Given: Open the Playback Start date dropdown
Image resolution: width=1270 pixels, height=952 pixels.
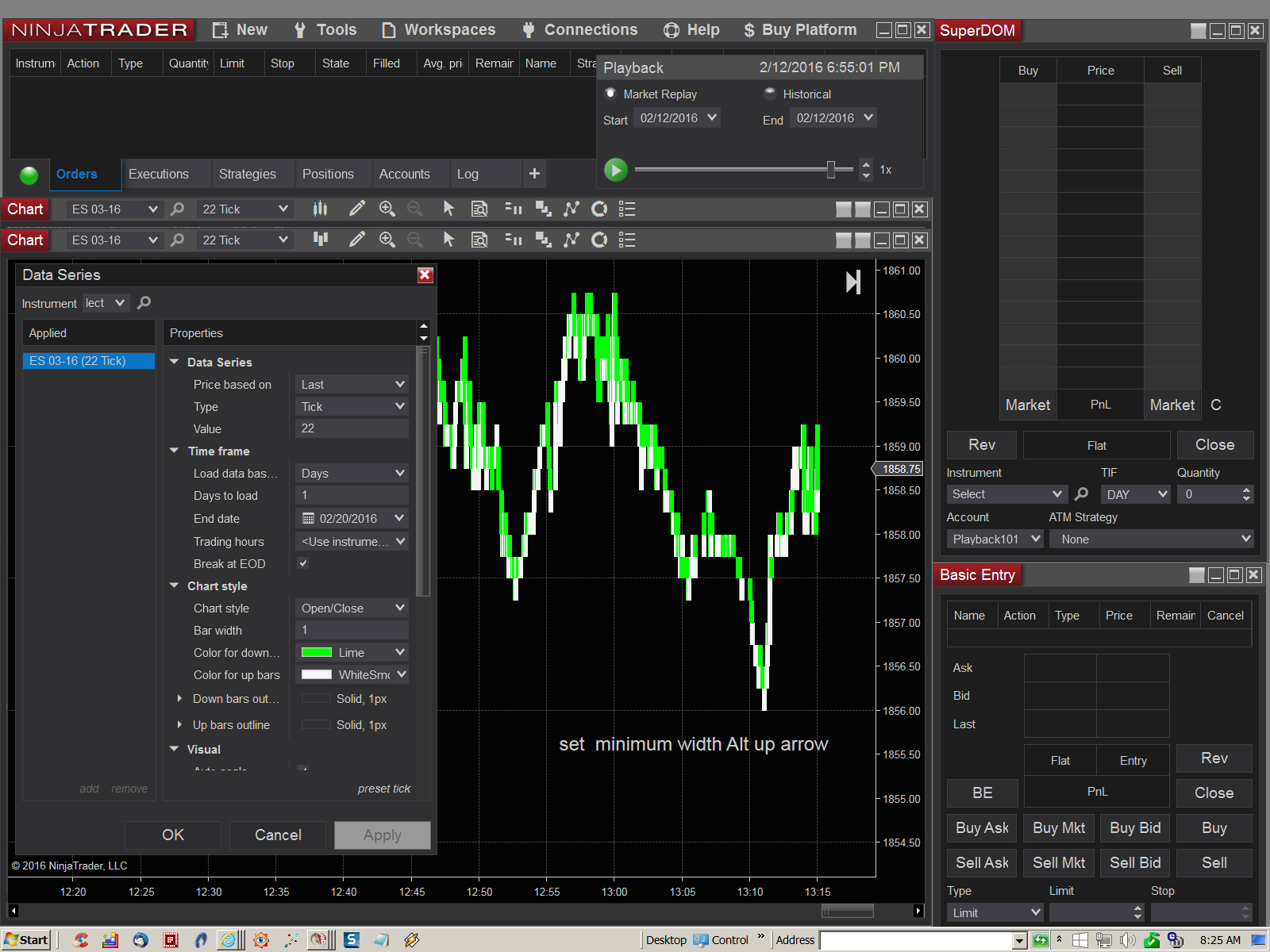Looking at the screenshot, I should (x=678, y=118).
